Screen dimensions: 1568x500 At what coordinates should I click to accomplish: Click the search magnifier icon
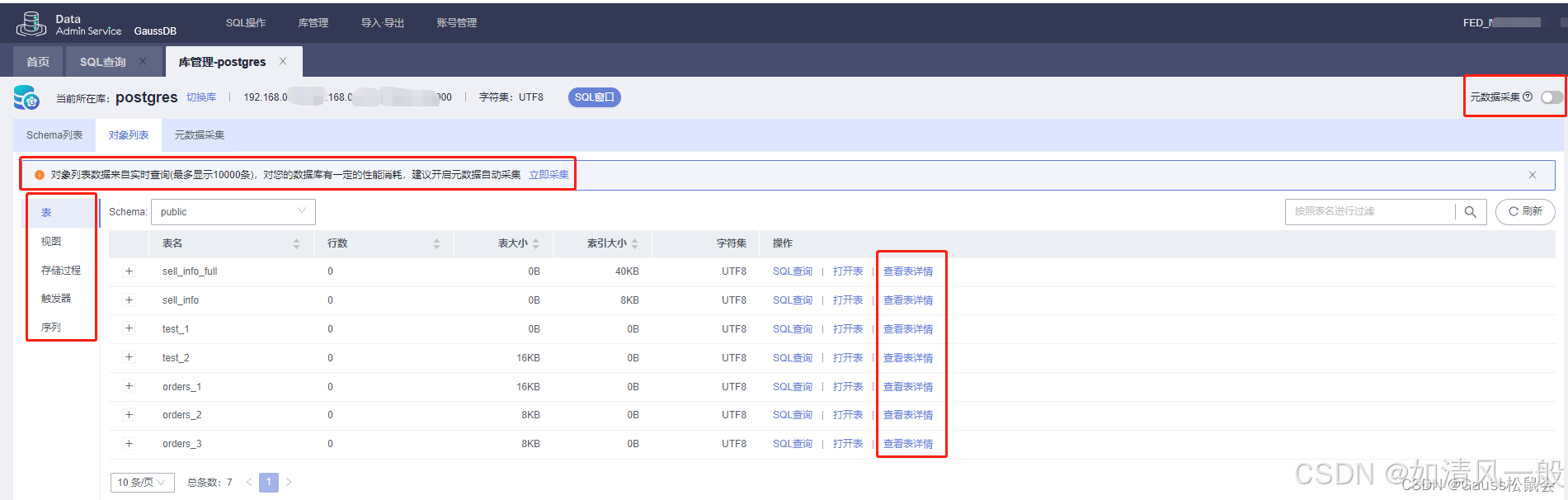[x=1470, y=212]
